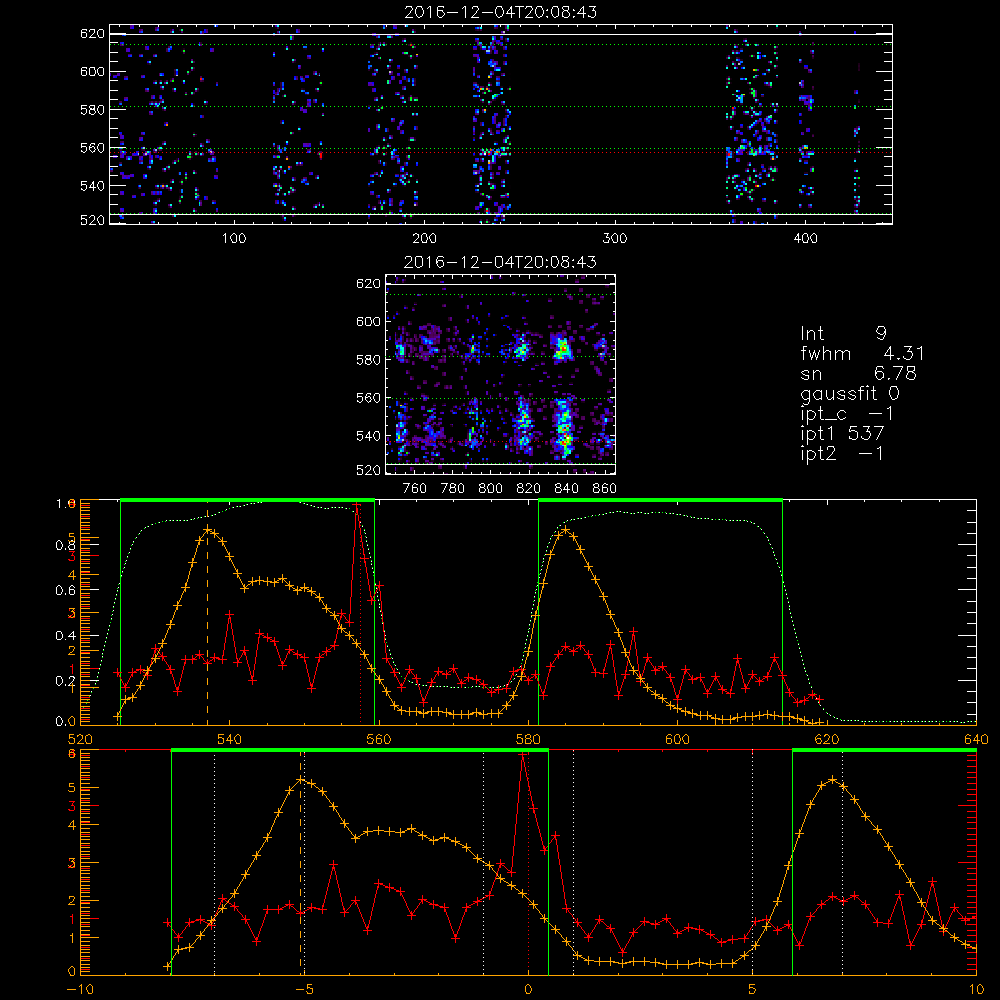This screenshot has height=1000, width=1000.
Task: Click the top plot's title timestamp 2016-12-04T20:08:43
Action: click(x=501, y=12)
